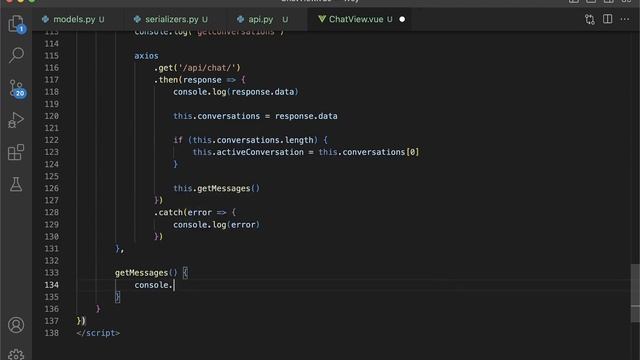This screenshot has width=640, height=360.
Task: Click this.getMessages() call on line 126
Action: 216,189
